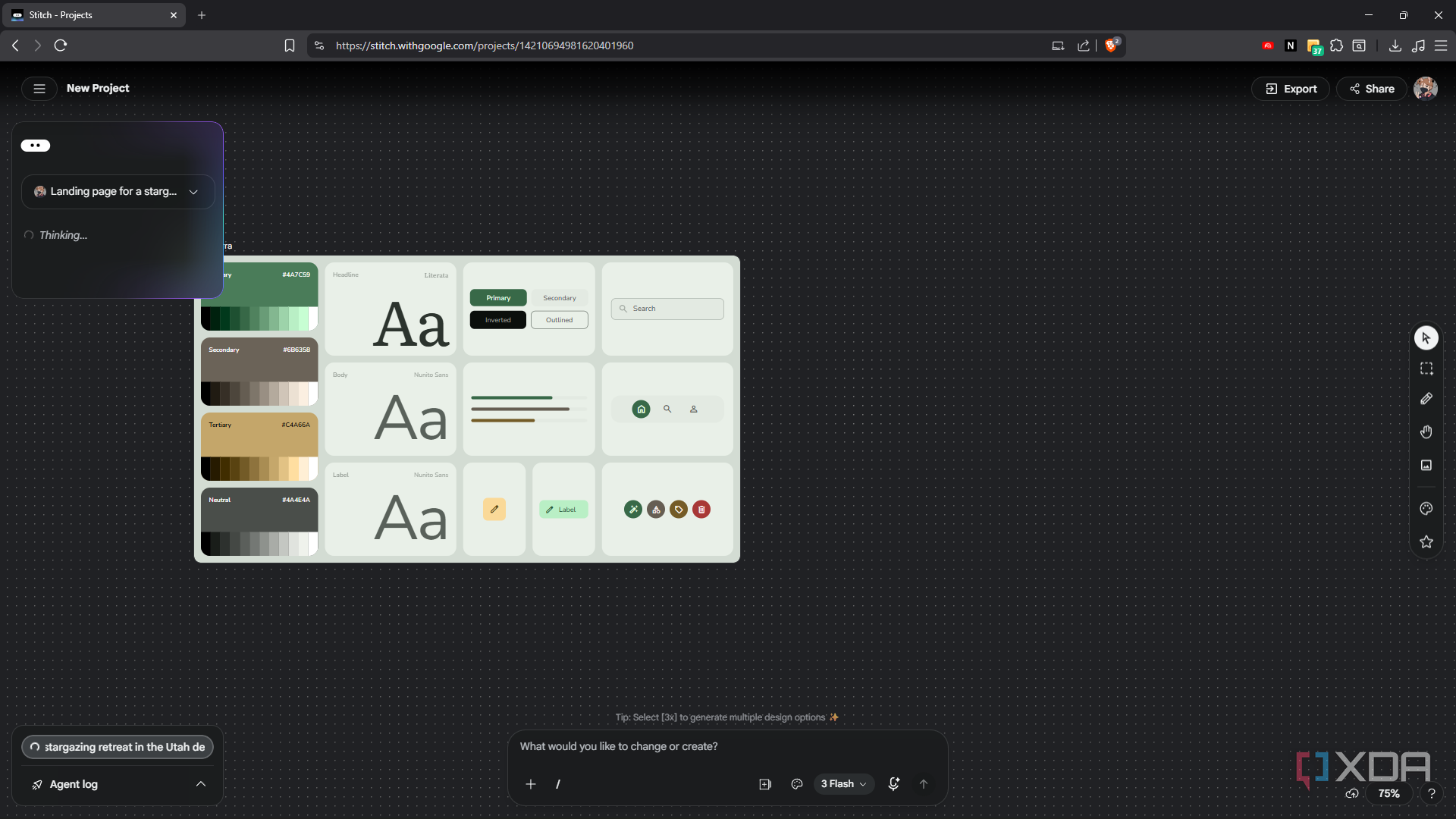This screenshot has width=1456, height=819.
Task: Open the user profile avatar
Action: [1425, 89]
